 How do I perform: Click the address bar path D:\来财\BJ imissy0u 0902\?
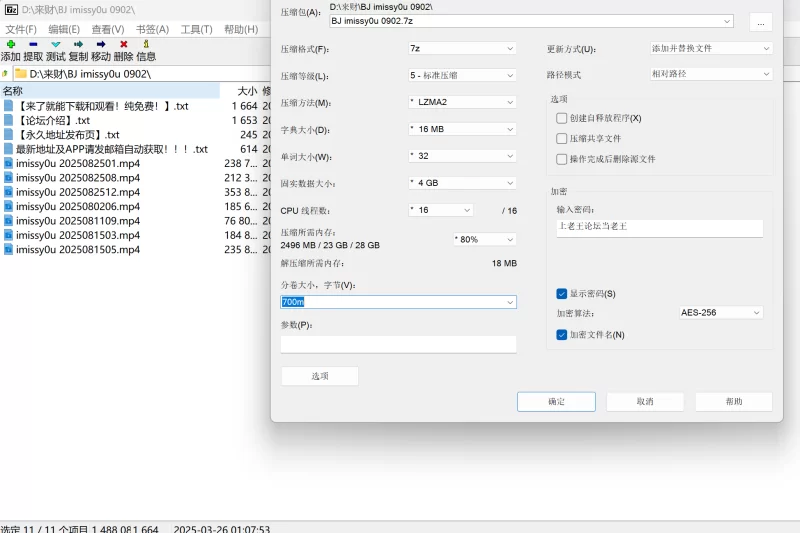coord(90,74)
